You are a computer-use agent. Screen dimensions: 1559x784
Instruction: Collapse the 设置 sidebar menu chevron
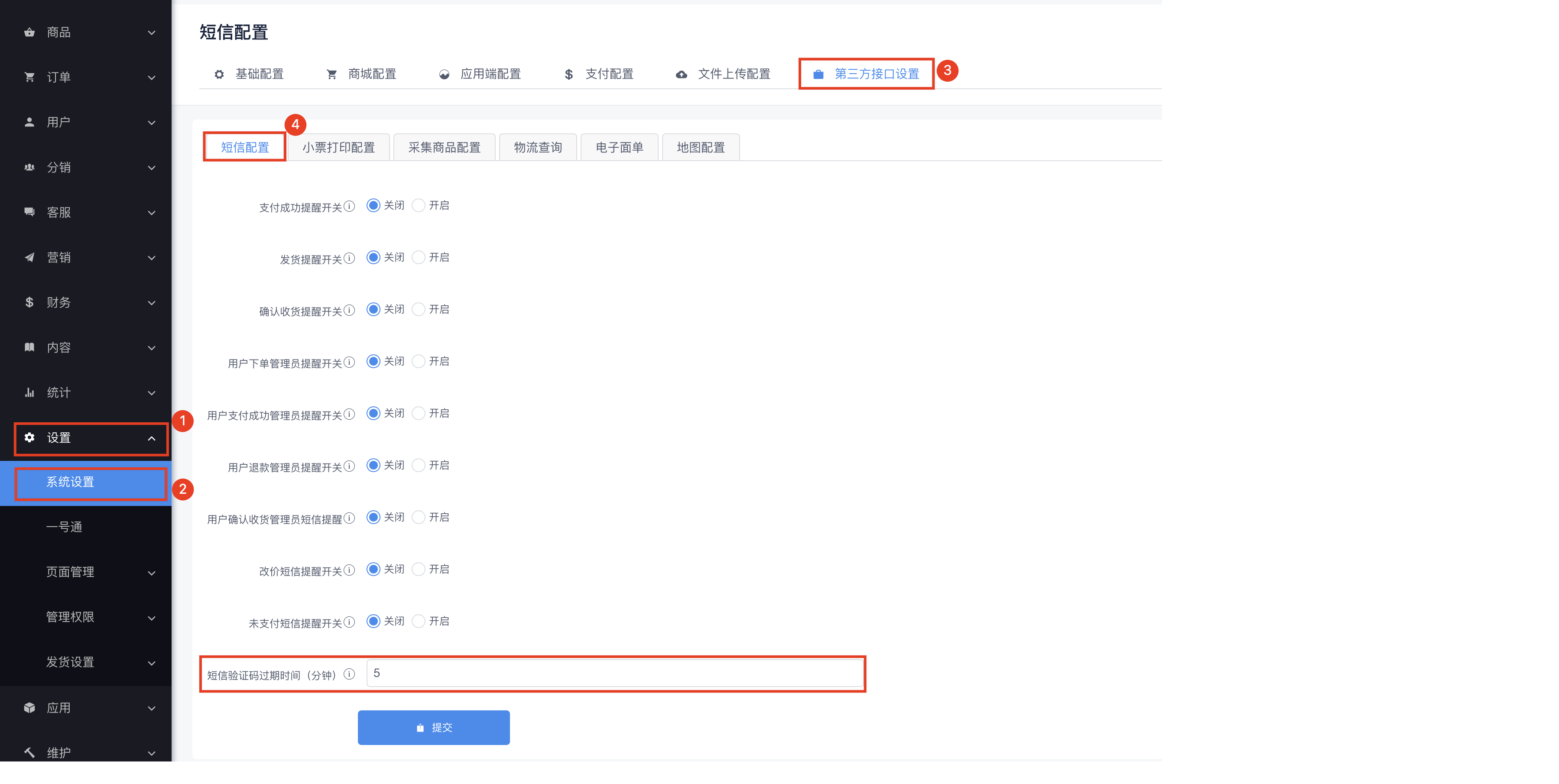click(x=151, y=438)
